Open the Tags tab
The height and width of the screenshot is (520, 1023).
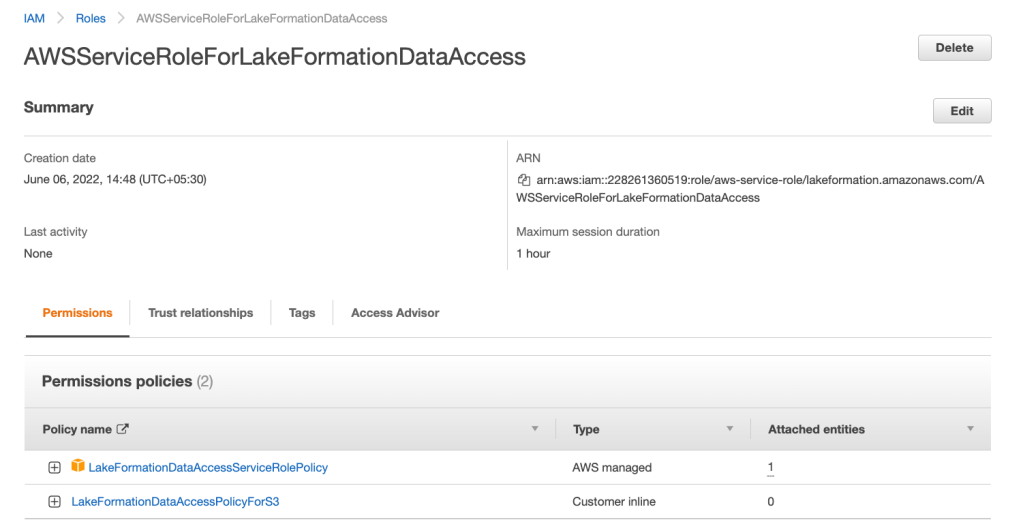[302, 313]
